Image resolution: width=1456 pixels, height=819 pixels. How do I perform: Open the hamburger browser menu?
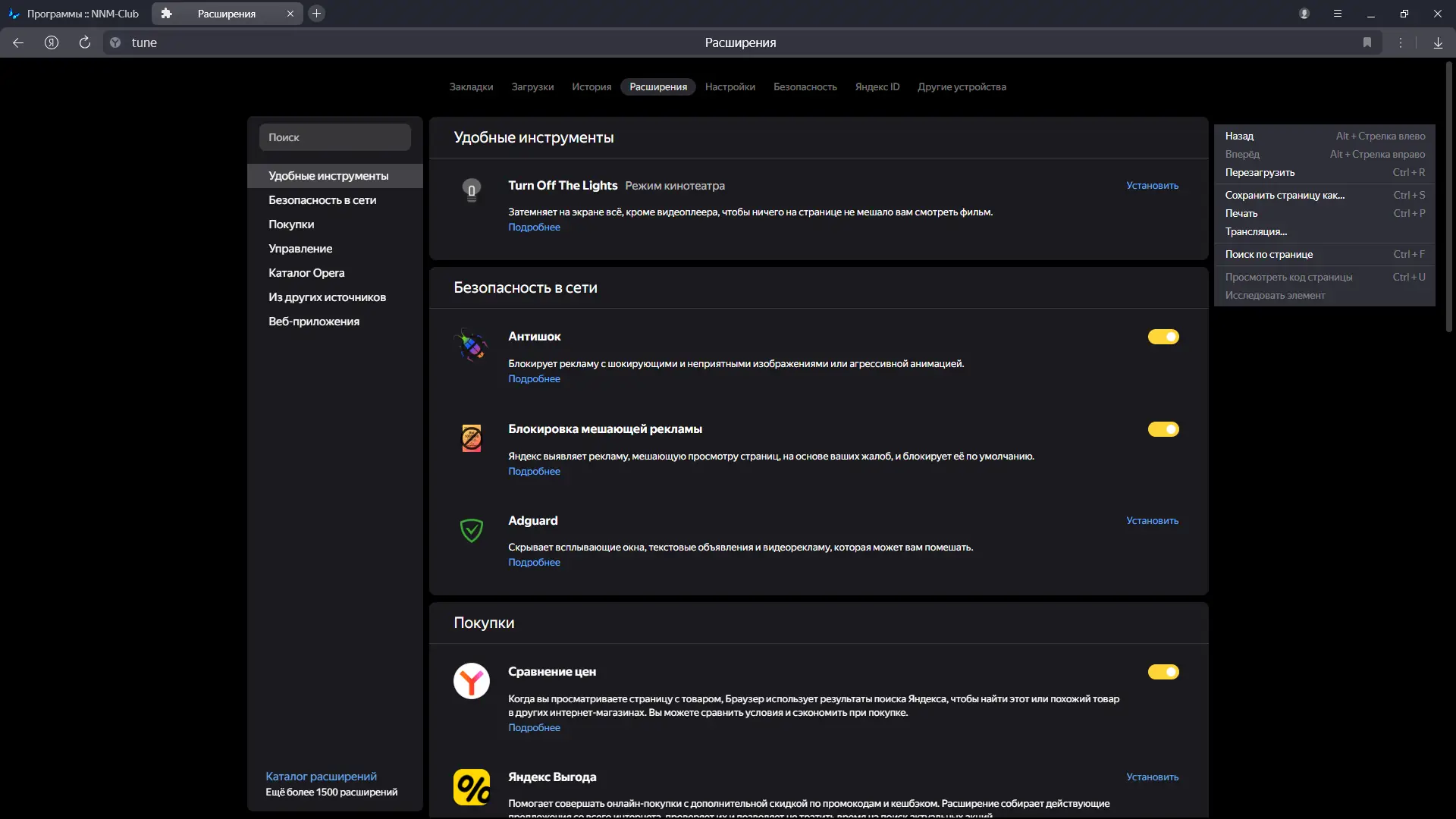[1338, 14]
